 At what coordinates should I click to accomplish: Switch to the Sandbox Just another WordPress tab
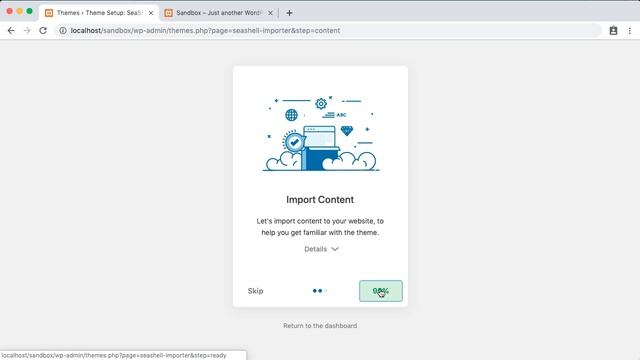(x=218, y=13)
